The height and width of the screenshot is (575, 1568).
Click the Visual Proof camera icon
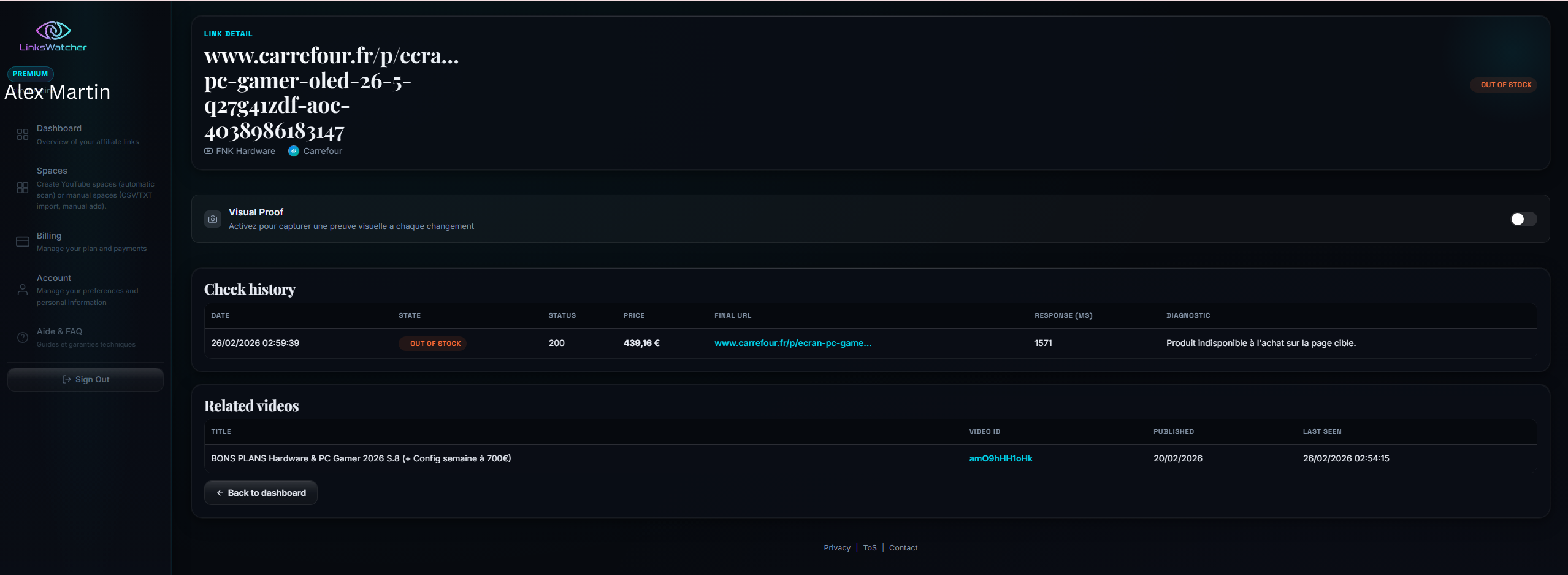(212, 219)
